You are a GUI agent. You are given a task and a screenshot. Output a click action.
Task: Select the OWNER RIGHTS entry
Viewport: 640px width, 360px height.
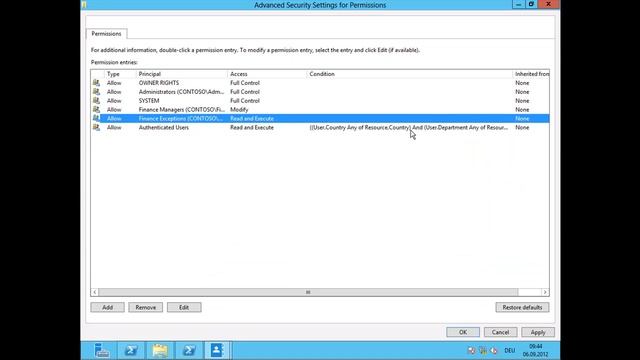(x=320, y=83)
